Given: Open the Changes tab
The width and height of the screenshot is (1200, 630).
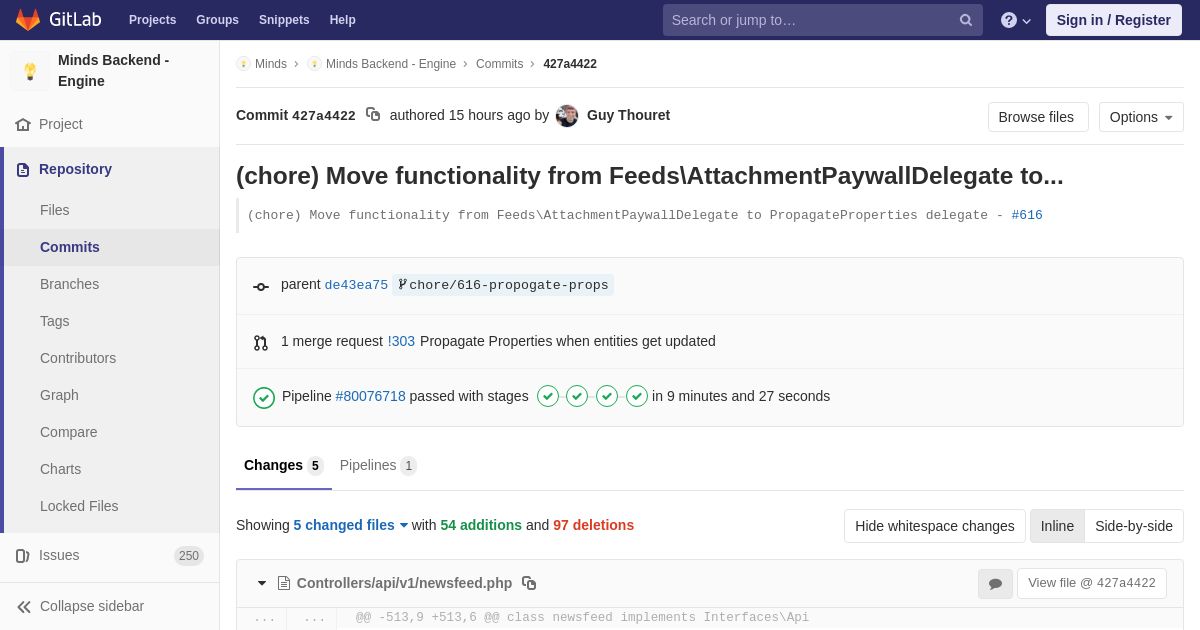Looking at the screenshot, I should click(284, 466).
